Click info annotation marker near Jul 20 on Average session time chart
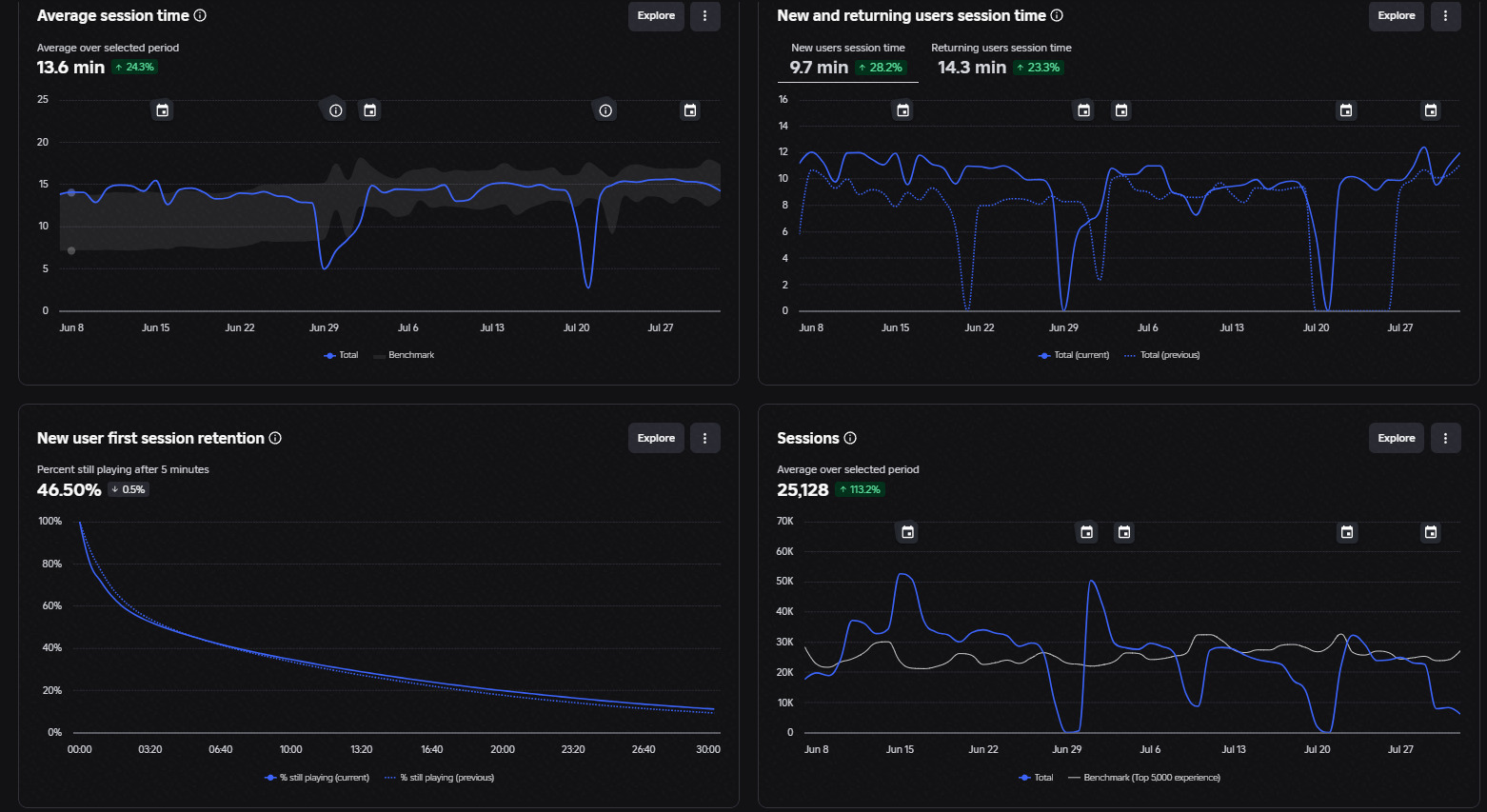The image size is (1487, 812). pos(605,110)
